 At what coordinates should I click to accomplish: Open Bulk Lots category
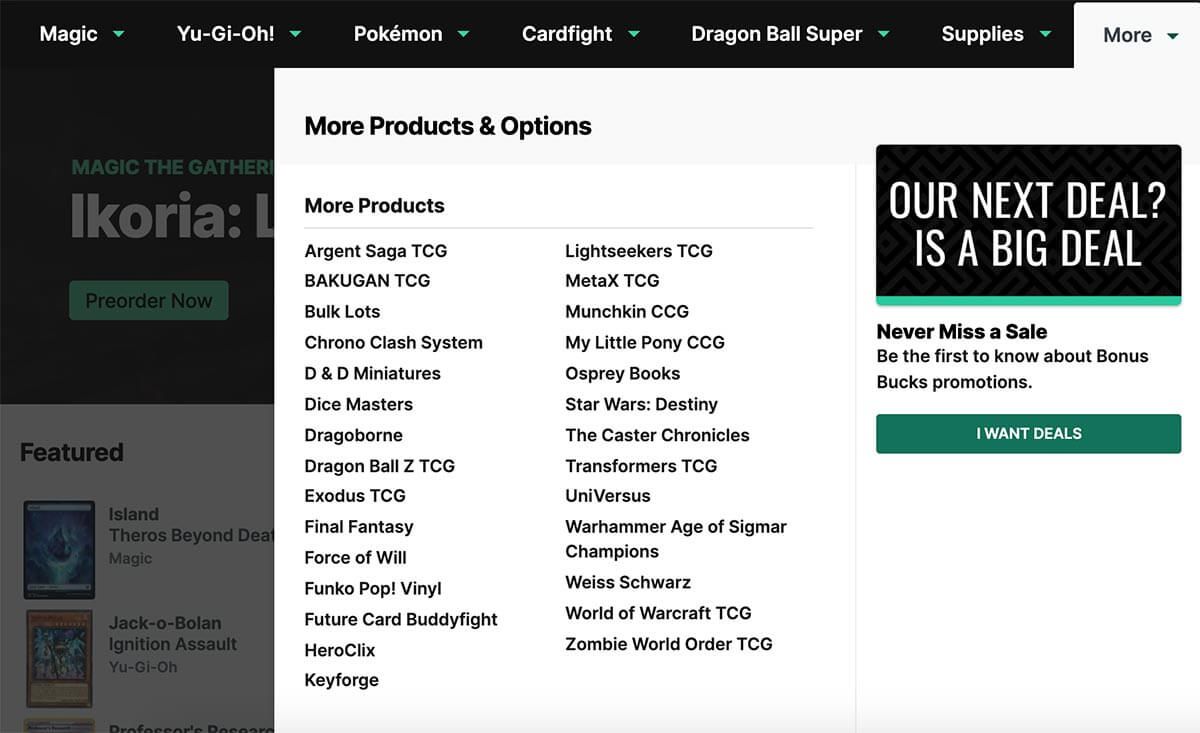pos(342,312)
